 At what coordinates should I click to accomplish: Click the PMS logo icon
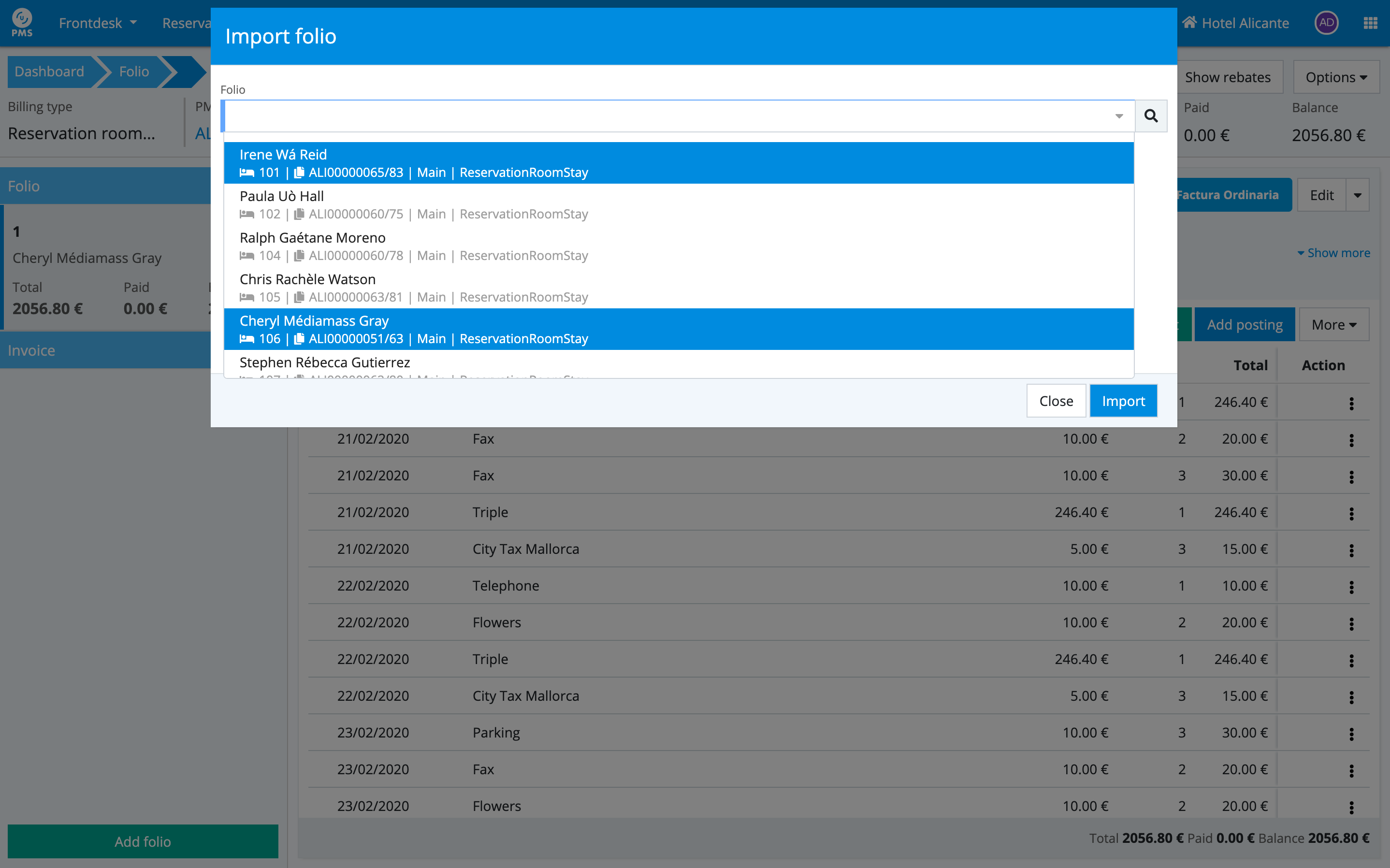click(x=22, y=22)
